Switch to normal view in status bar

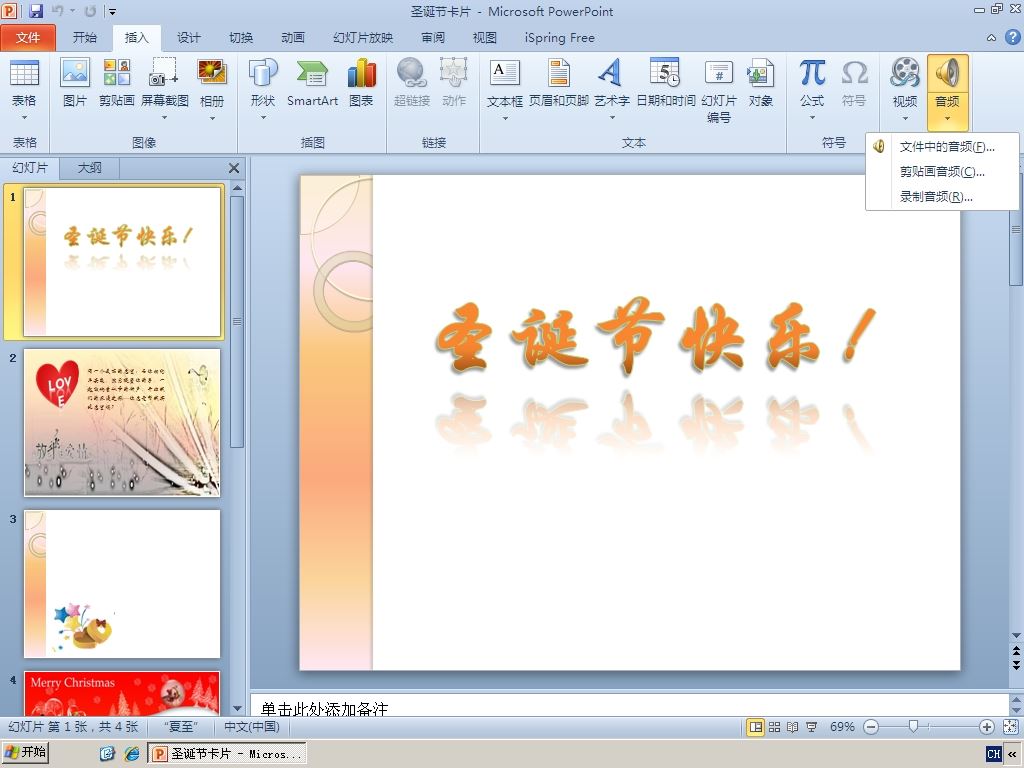pyautogui.click(x=756, y=727)
